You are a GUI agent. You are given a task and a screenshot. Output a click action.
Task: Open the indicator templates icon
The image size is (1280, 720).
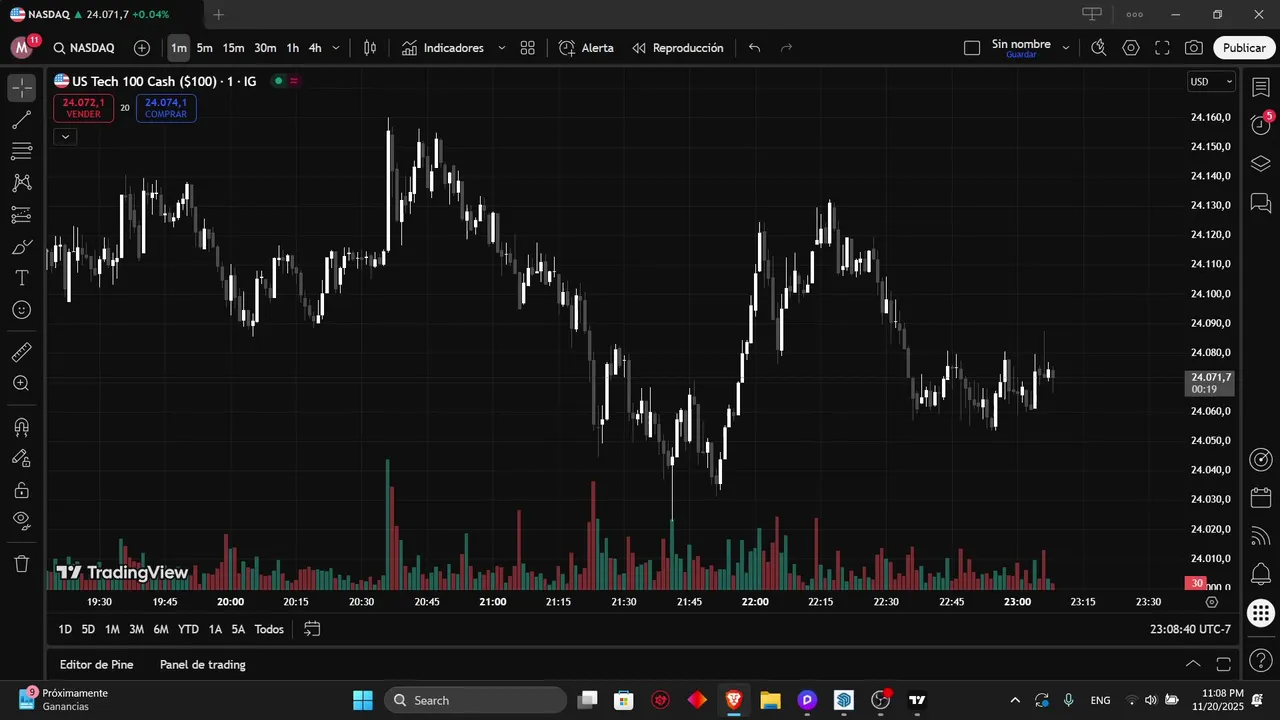pyautogui.click(x=528, y=48)
